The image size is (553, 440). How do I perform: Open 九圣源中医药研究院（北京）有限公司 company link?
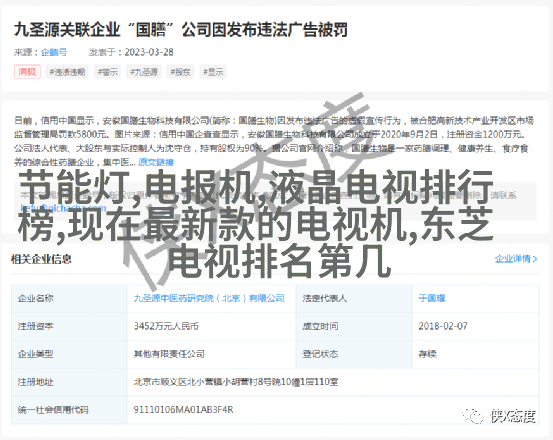click(x=209, y=298)
